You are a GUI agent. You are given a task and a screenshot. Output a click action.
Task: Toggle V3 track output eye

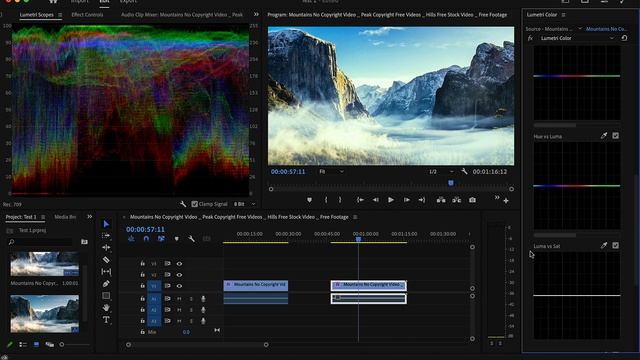coord(179,264)
